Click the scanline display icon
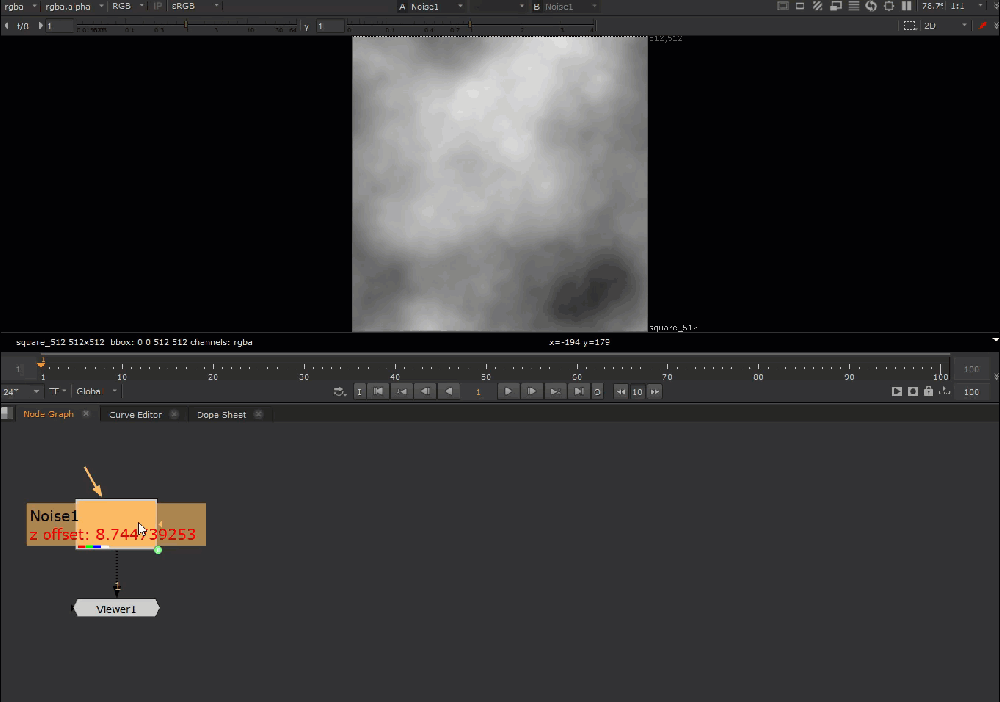Viewport: 1000px width, 702px height. (x=853, y=6)
